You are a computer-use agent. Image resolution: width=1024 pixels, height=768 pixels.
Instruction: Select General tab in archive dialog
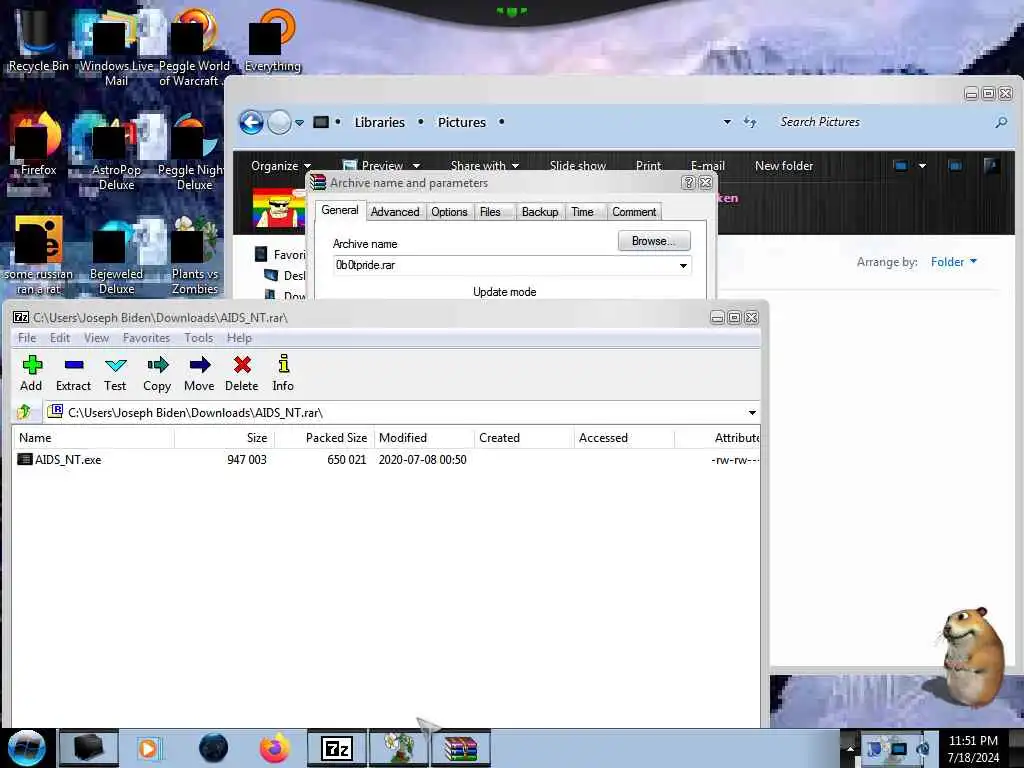340,210
